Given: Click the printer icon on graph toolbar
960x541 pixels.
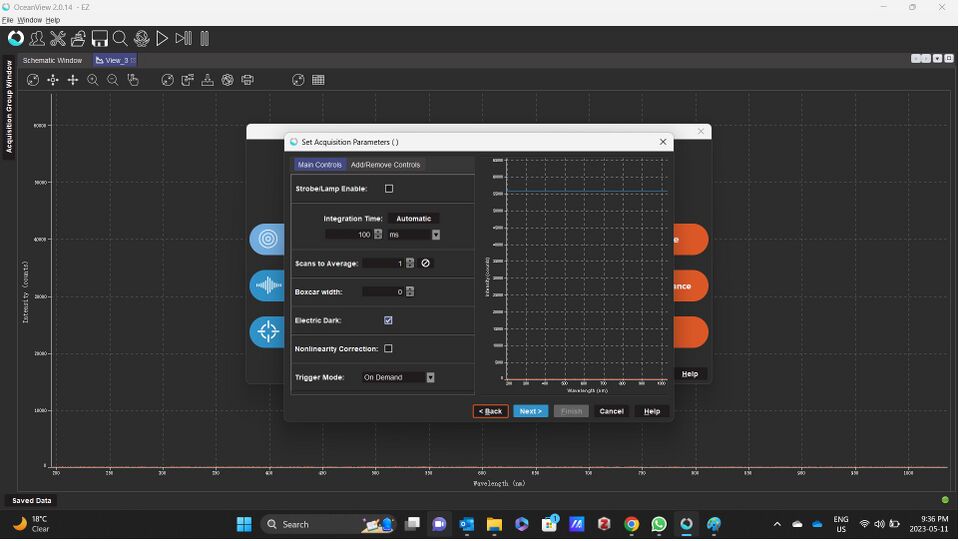Looking at the screenshot, I should click(x=247, y=80).
